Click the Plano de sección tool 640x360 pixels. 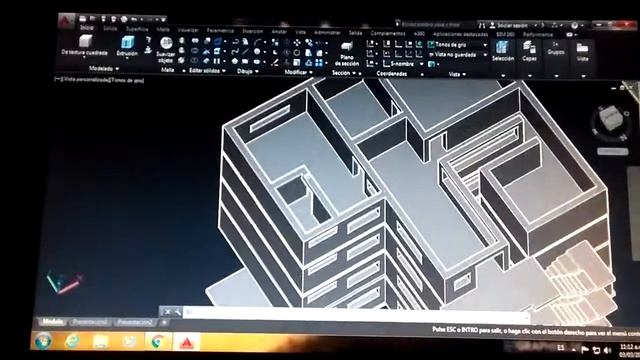tap(347, 53)
